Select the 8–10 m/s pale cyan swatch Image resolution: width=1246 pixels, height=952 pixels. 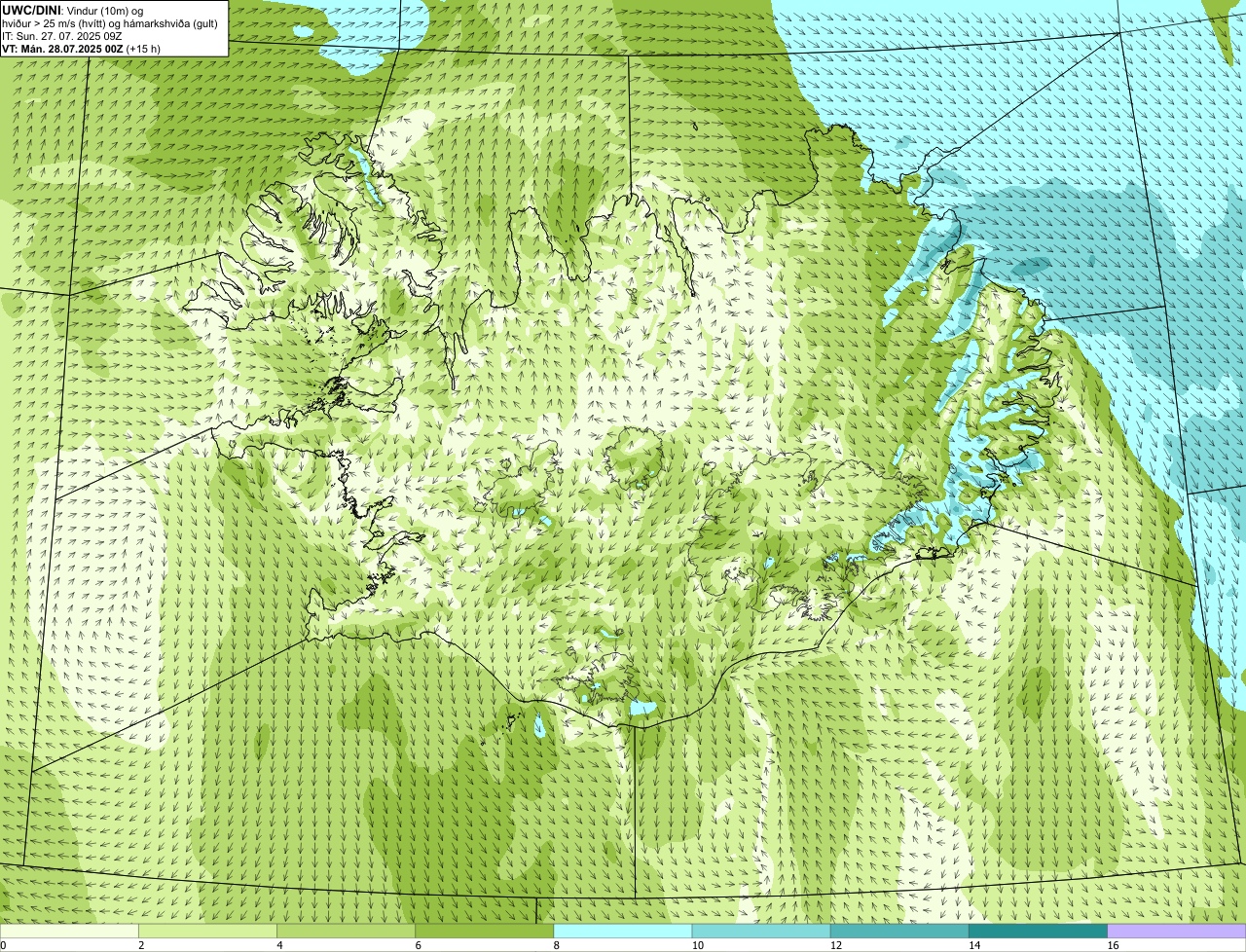pos(623,931)
